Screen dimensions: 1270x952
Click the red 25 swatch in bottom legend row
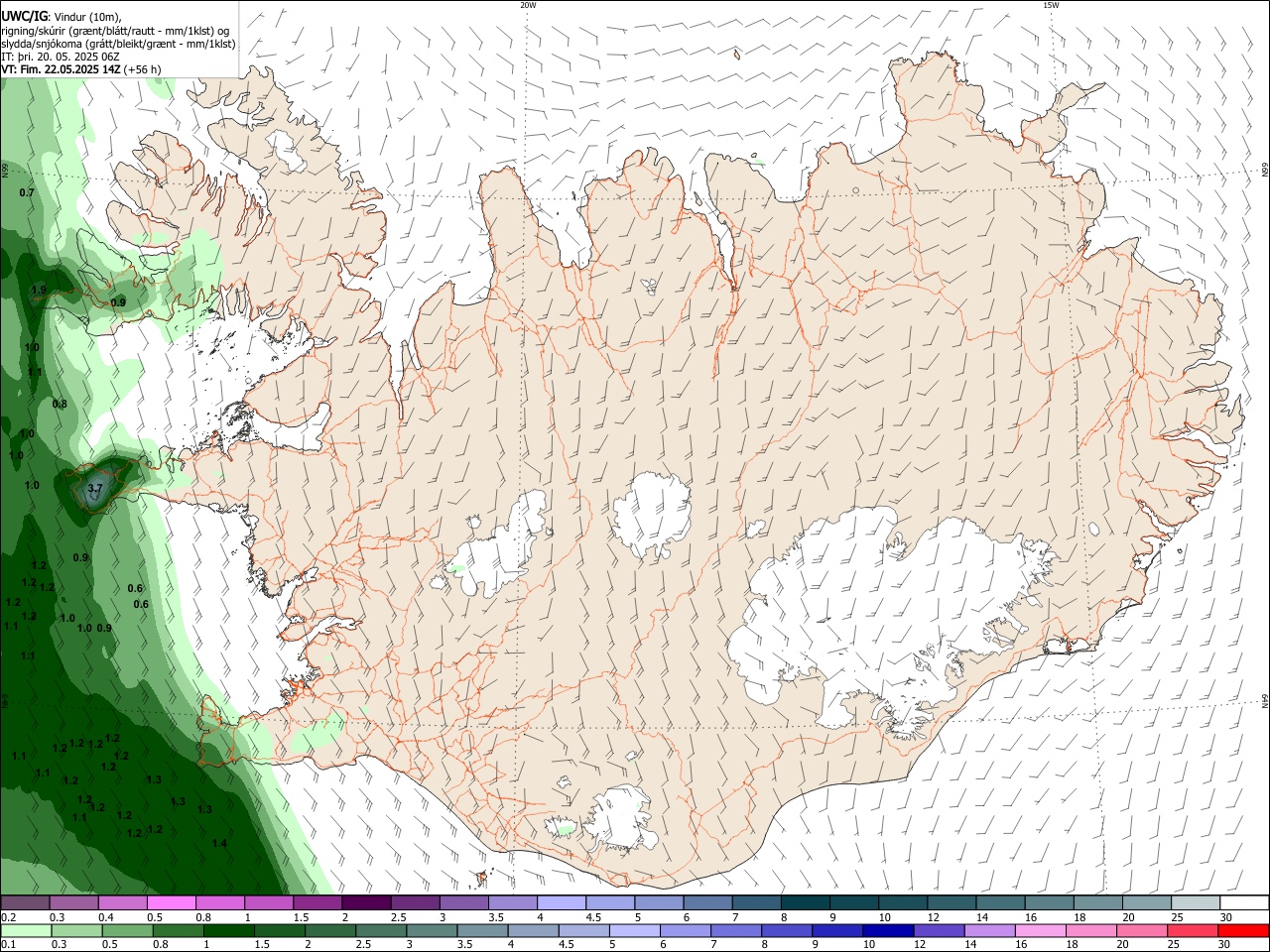[x=1193, y=931]
